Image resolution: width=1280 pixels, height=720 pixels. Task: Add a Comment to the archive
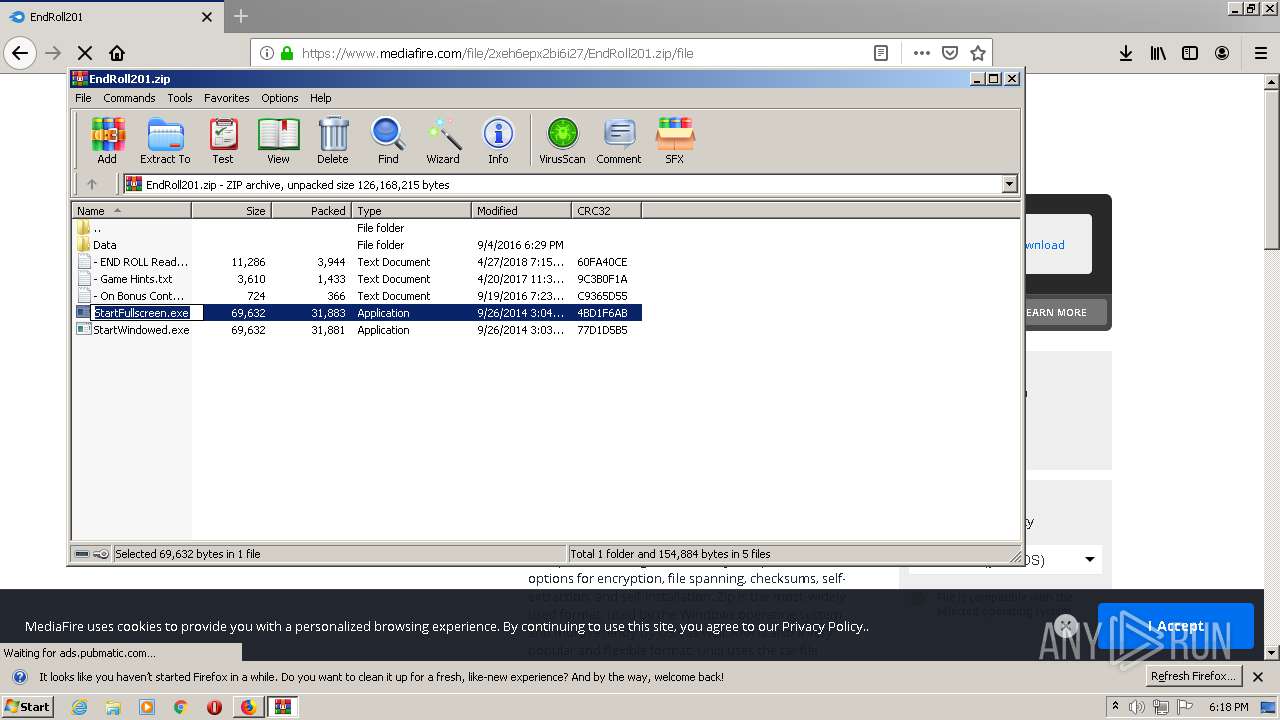[x=619, y=140]
